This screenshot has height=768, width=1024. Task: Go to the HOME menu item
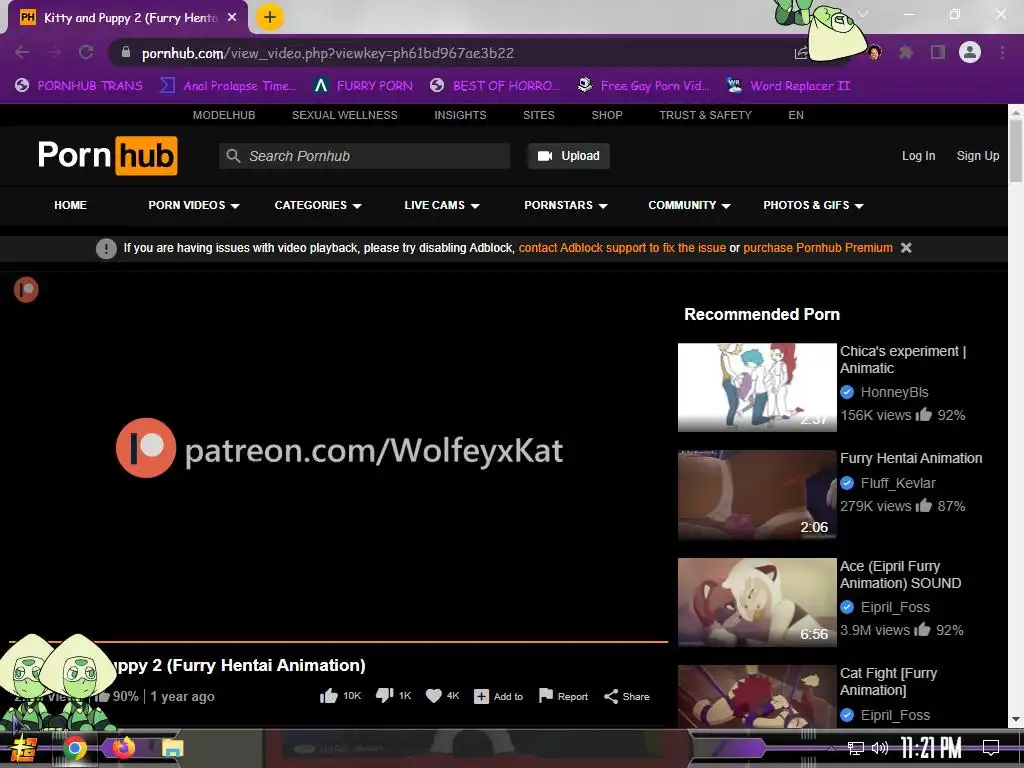click(x=71, y=205)
